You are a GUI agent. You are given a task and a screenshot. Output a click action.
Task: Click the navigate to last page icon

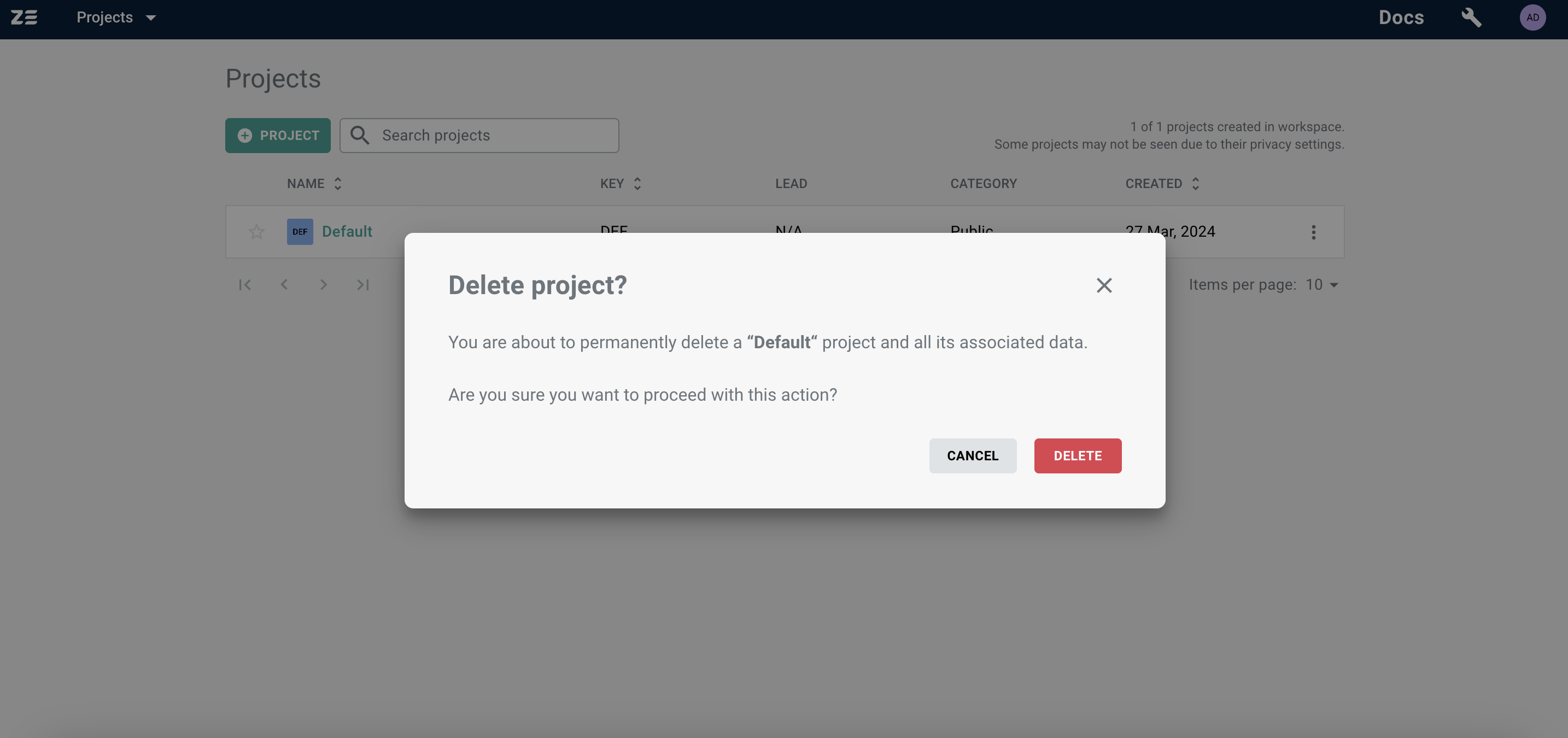click(363, 284)
